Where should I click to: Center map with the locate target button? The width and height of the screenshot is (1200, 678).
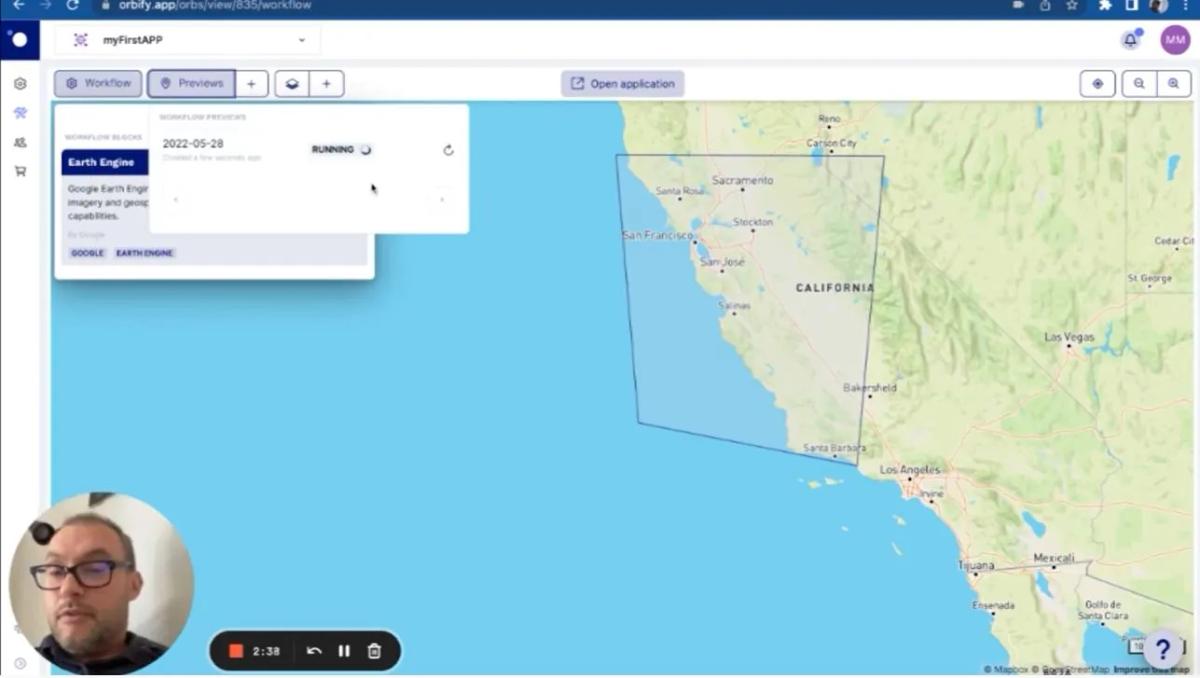click(x=1097, y=84)
